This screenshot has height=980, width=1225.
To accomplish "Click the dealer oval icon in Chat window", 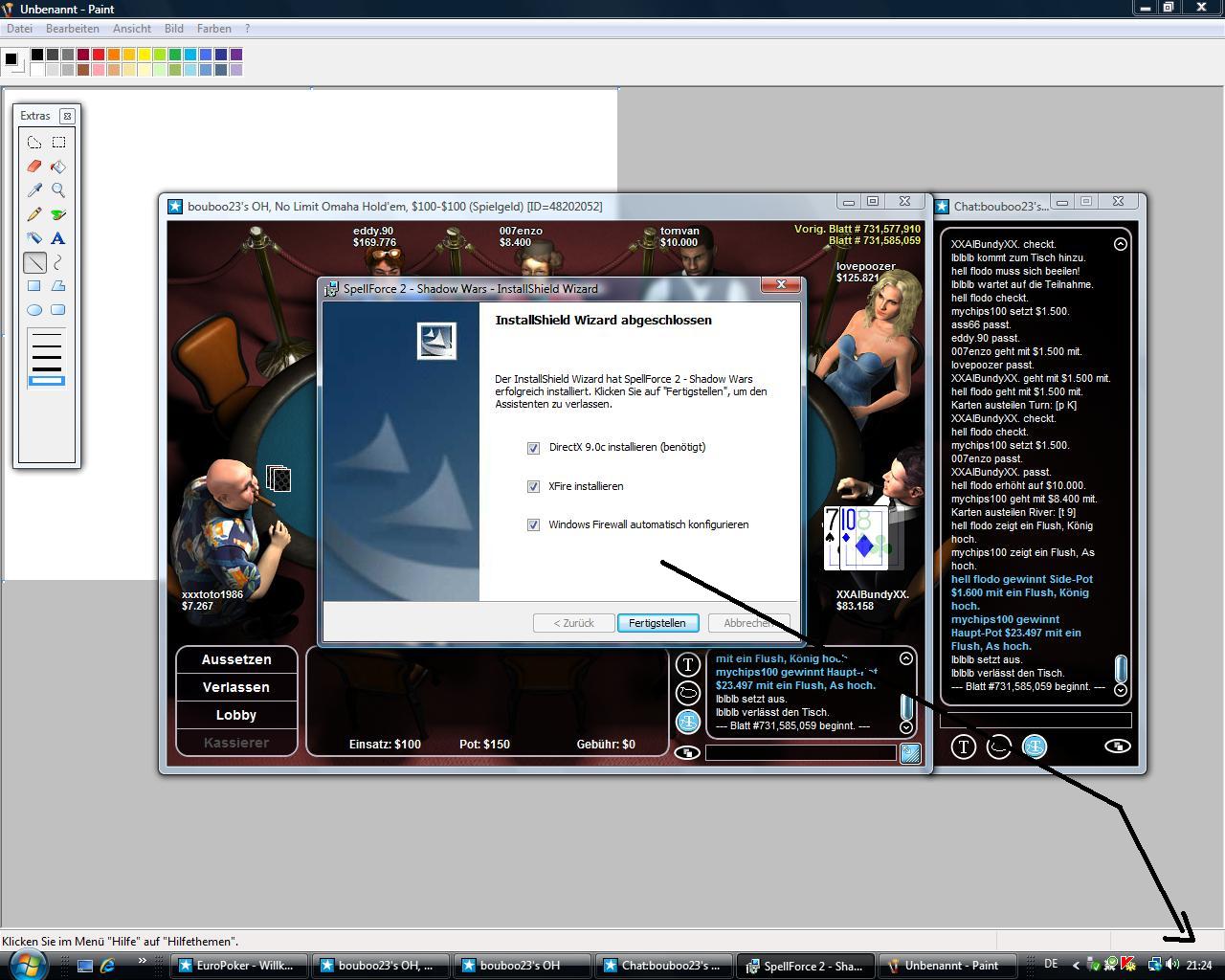I will point(999,746).
